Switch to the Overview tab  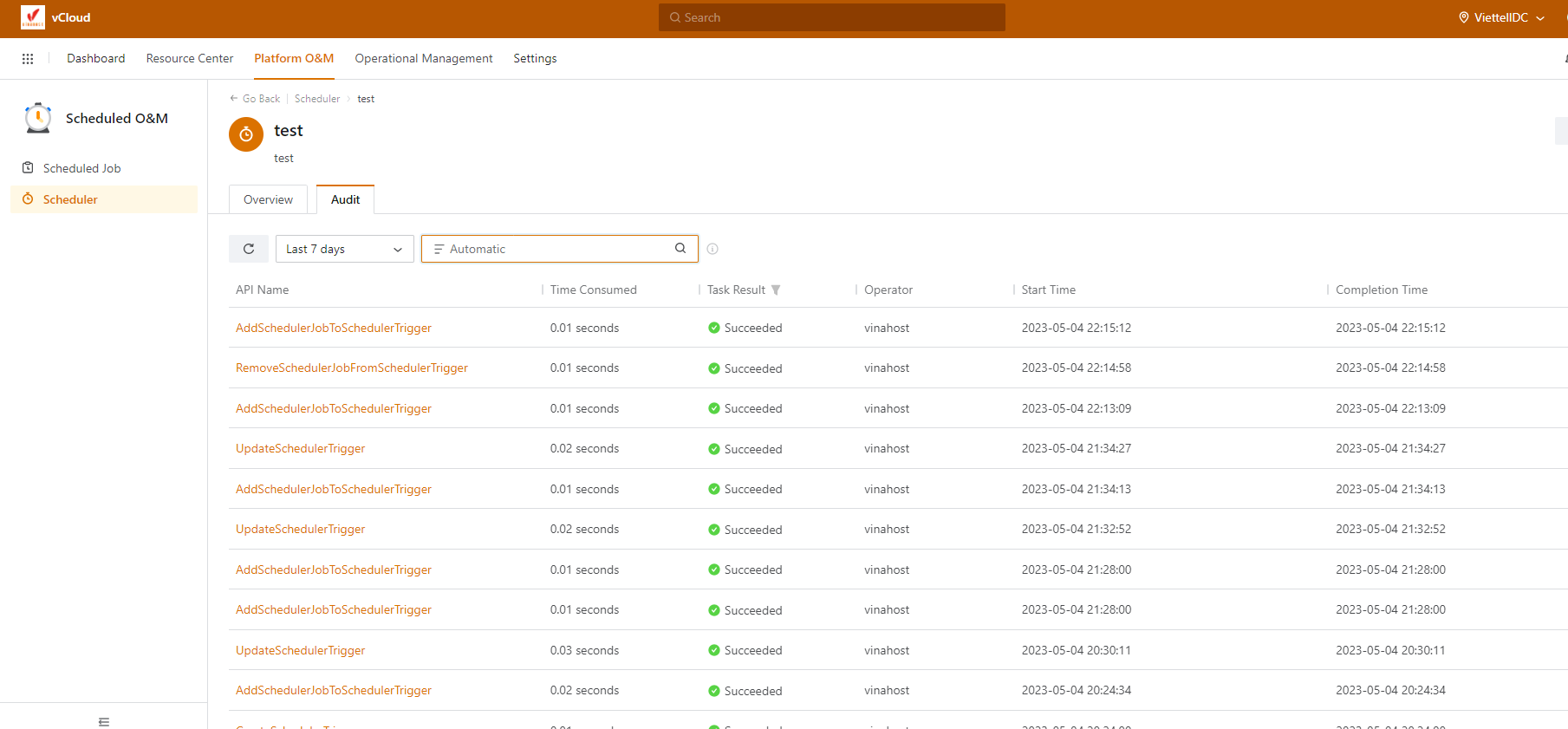(x=268, y=199)
